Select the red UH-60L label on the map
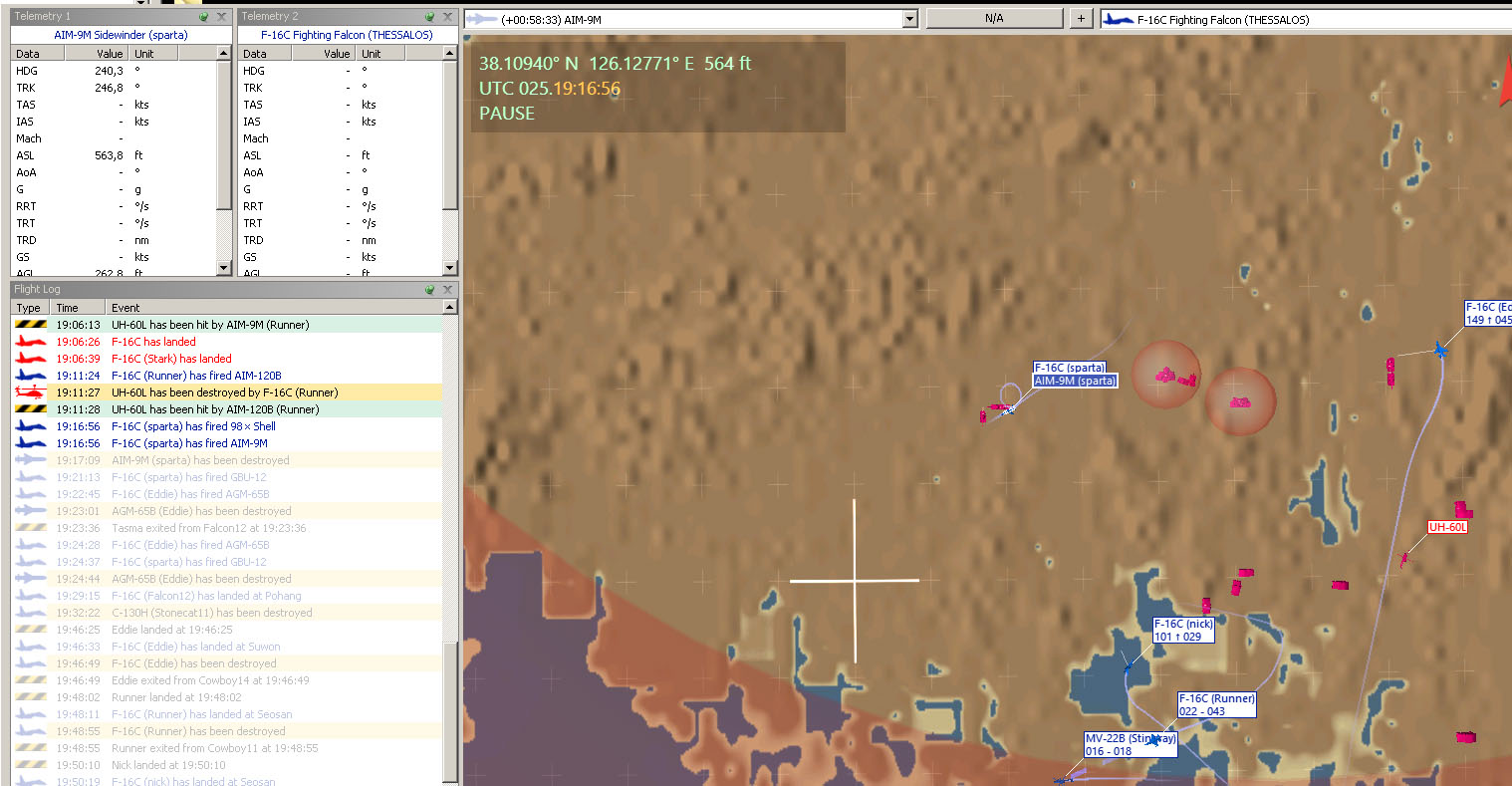The image size is (1512, 786). (1447, 527)
